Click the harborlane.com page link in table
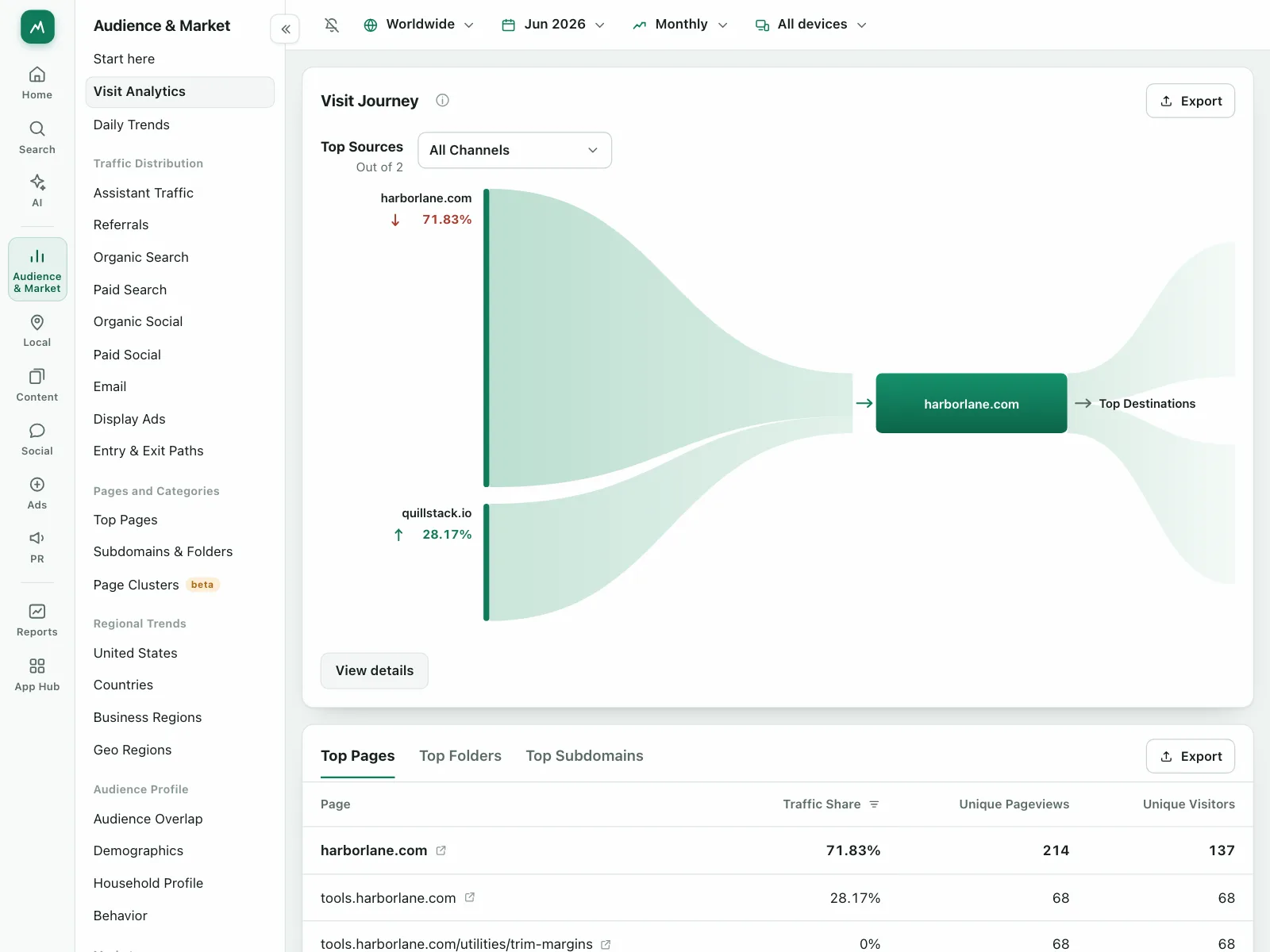Viewport: 1270px width, 952px height. [374, 850]
